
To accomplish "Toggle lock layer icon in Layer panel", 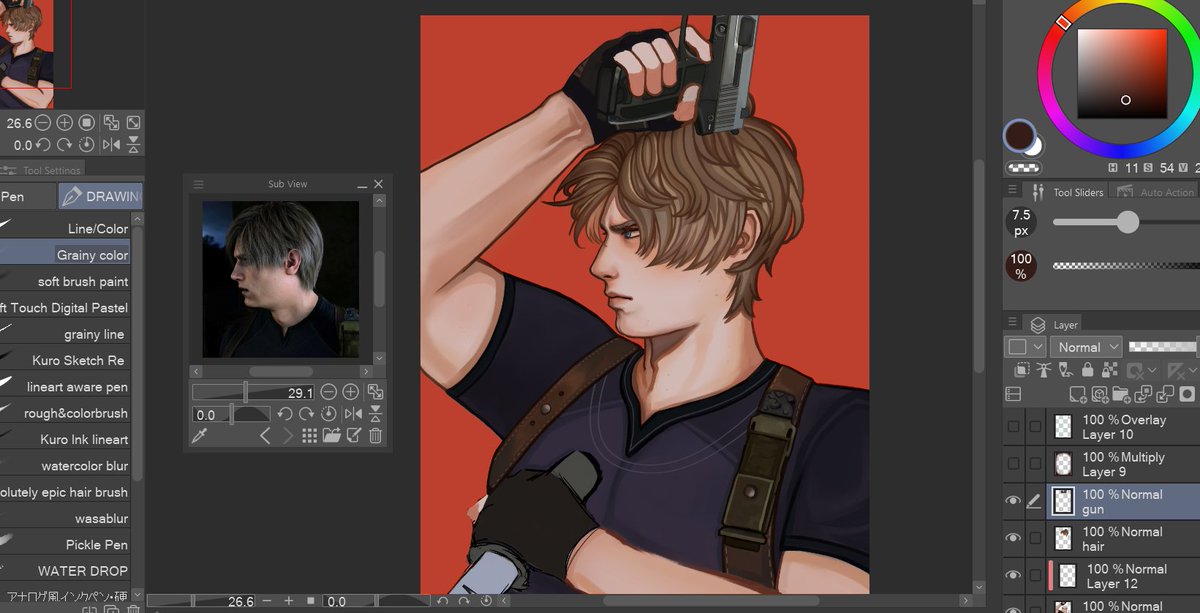I will pos(1086,371).
